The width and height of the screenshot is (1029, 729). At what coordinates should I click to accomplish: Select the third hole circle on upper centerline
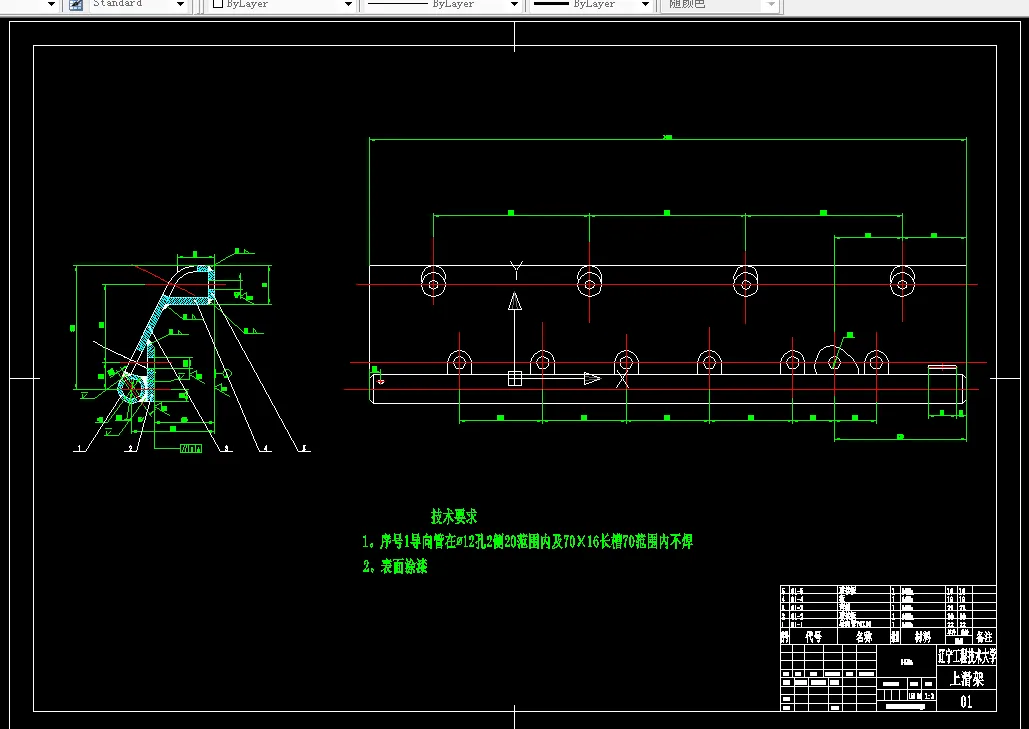(x=746, y=285)
